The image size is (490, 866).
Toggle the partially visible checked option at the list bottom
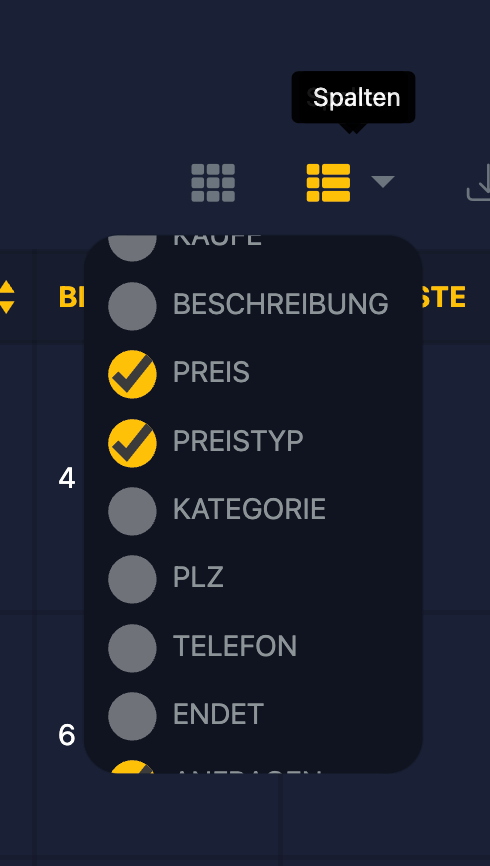pyautogui.click(x=132, y=767)
